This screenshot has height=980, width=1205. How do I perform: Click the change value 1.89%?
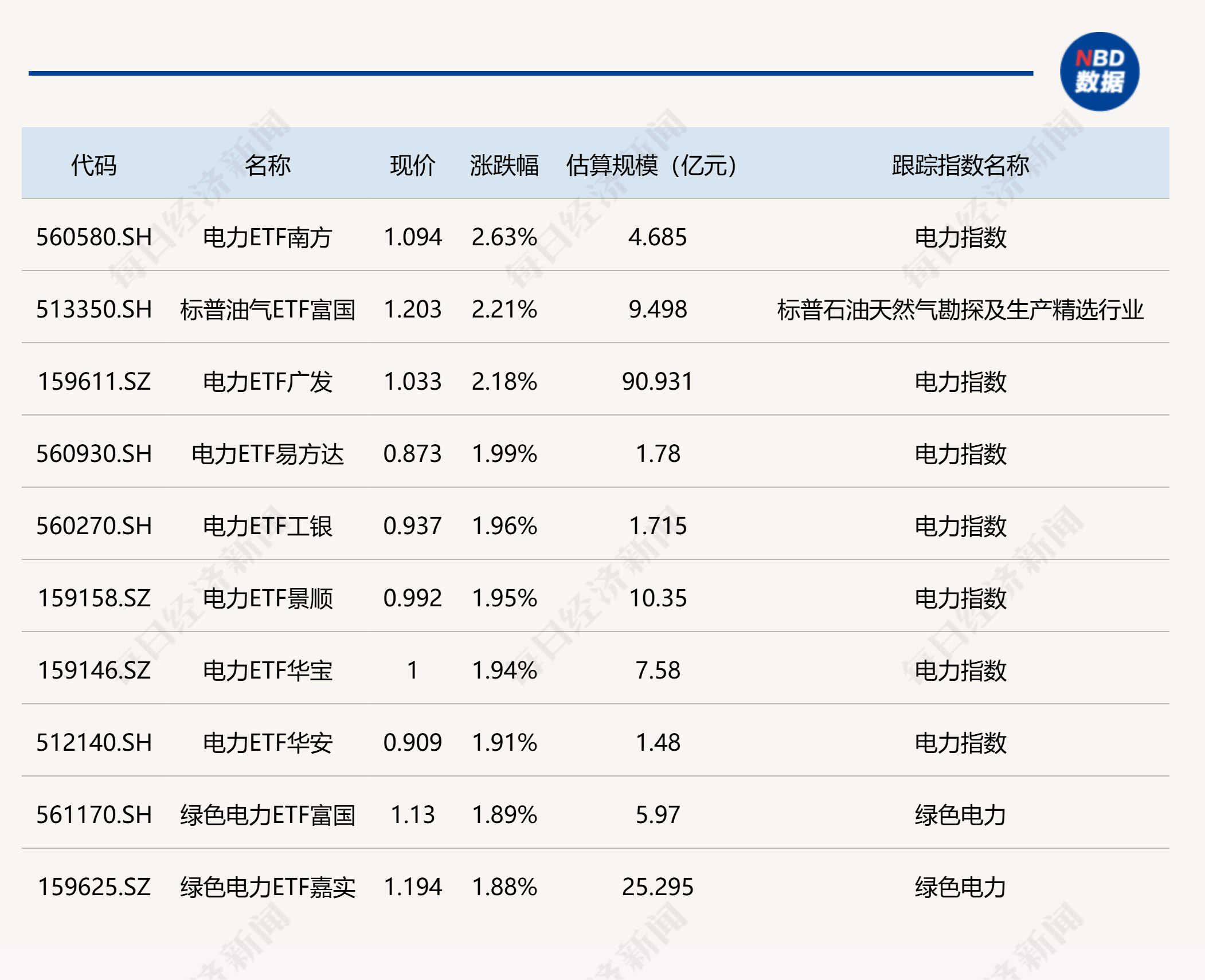[504, 815]
